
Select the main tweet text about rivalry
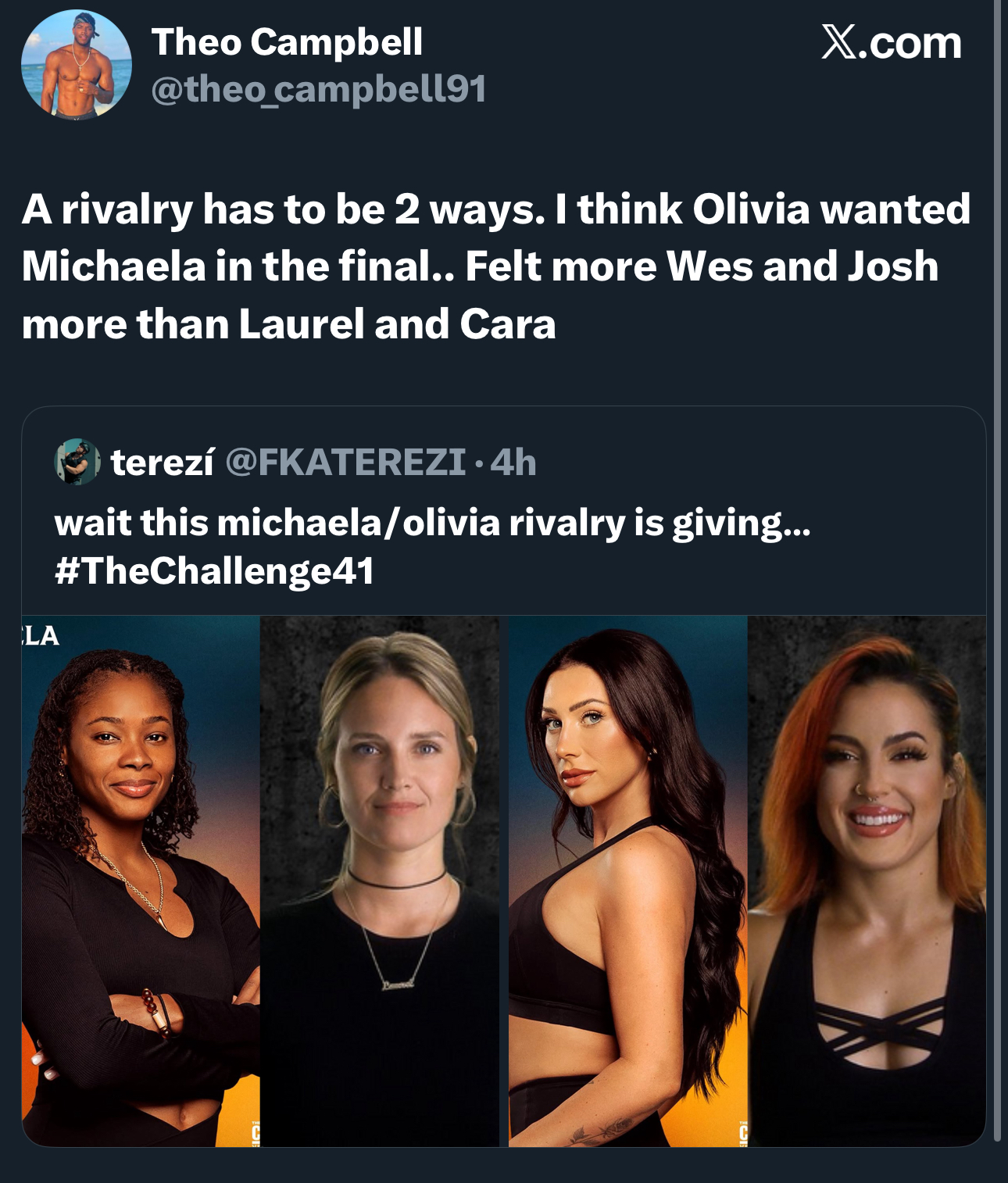coord(496,266)
